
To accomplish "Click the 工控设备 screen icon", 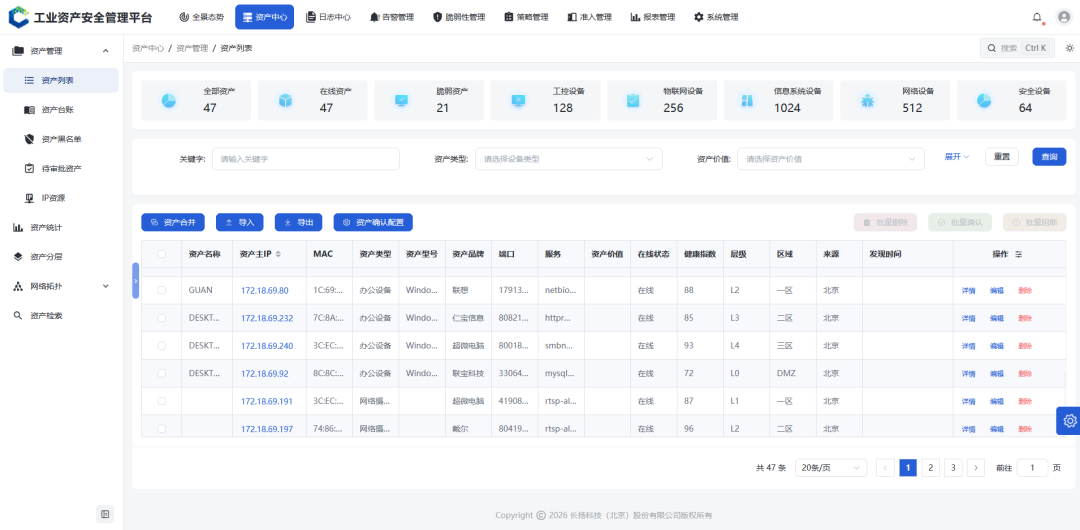I will (x=518, y=101).
